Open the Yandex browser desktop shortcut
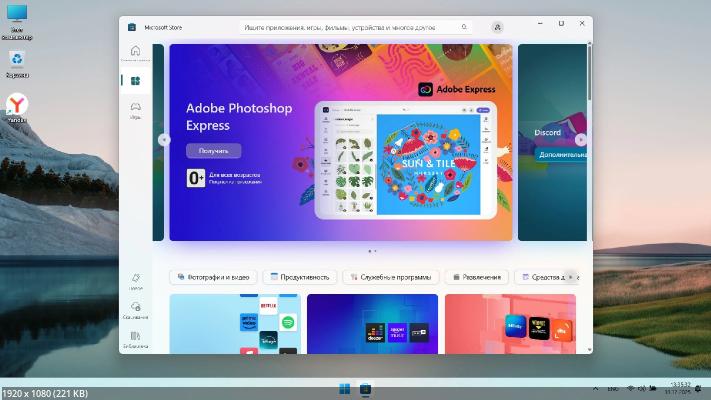Viewport: 711px width, 400px height. (17, 105)
